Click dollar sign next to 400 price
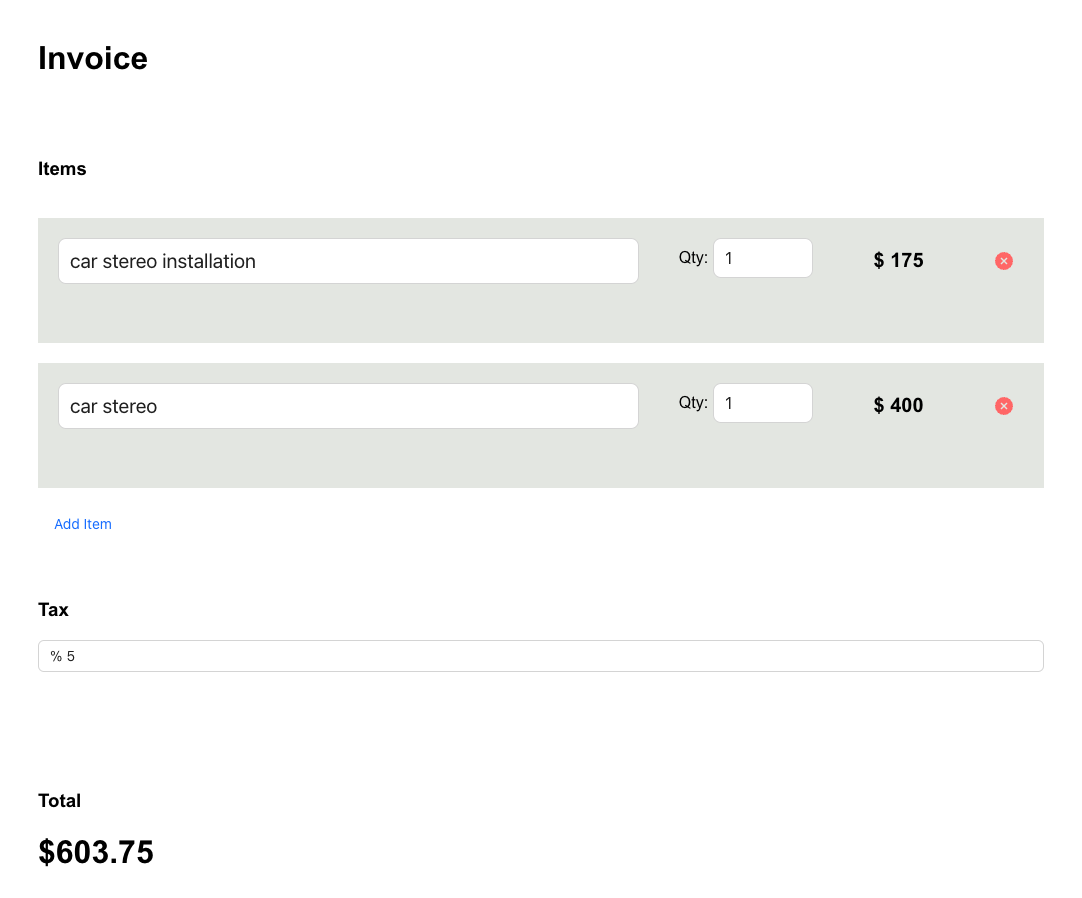This screenshot has width=1082, height=898. coord(879,405)
